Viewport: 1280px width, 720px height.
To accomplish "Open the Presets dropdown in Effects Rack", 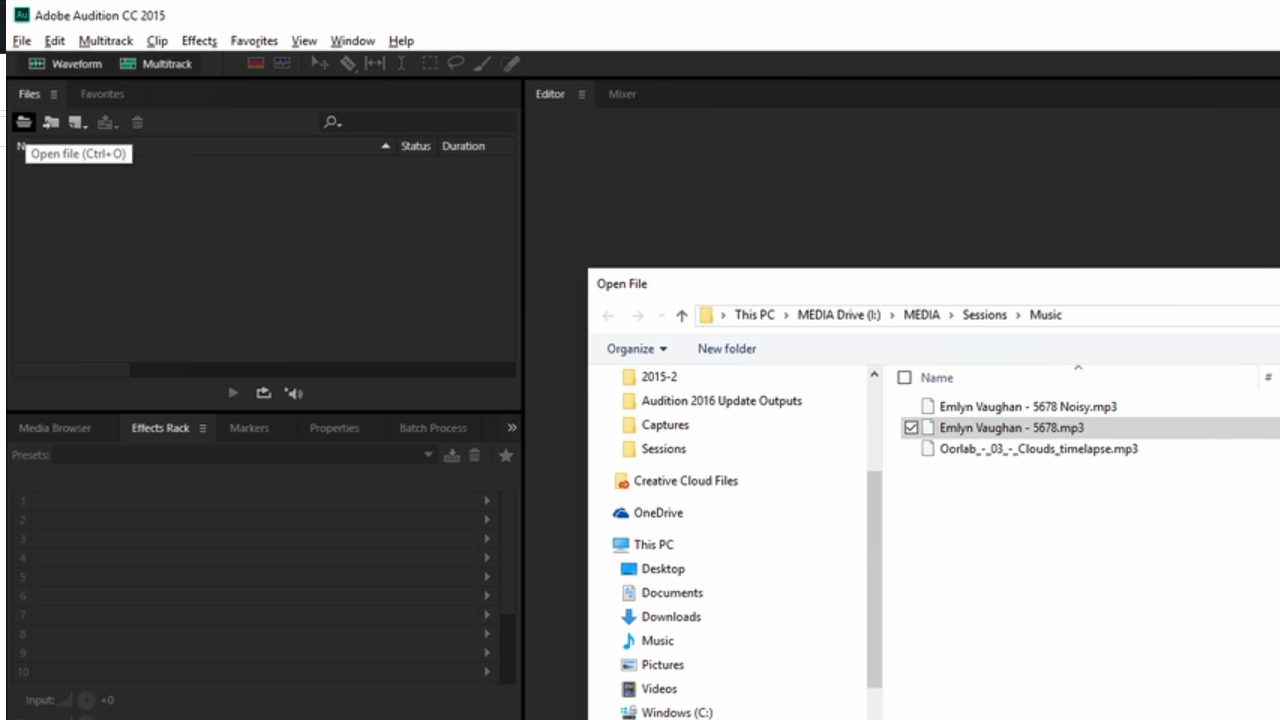I will pos(428,455).
